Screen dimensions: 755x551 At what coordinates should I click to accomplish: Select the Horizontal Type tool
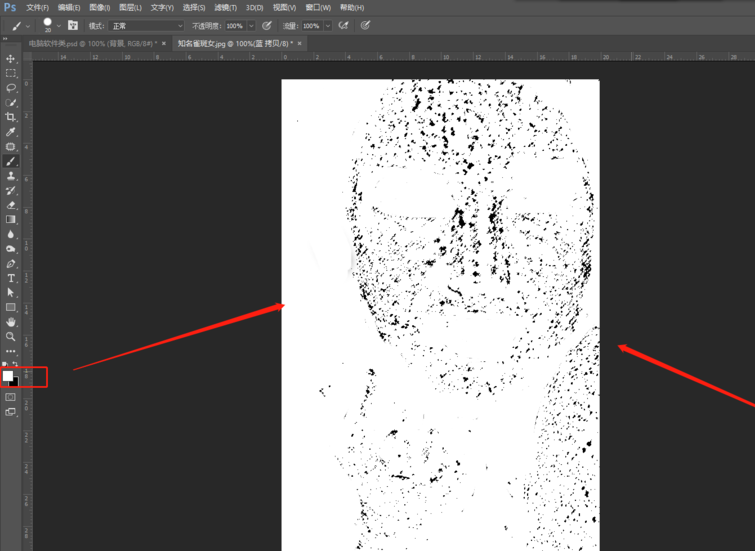click(11, 278)
